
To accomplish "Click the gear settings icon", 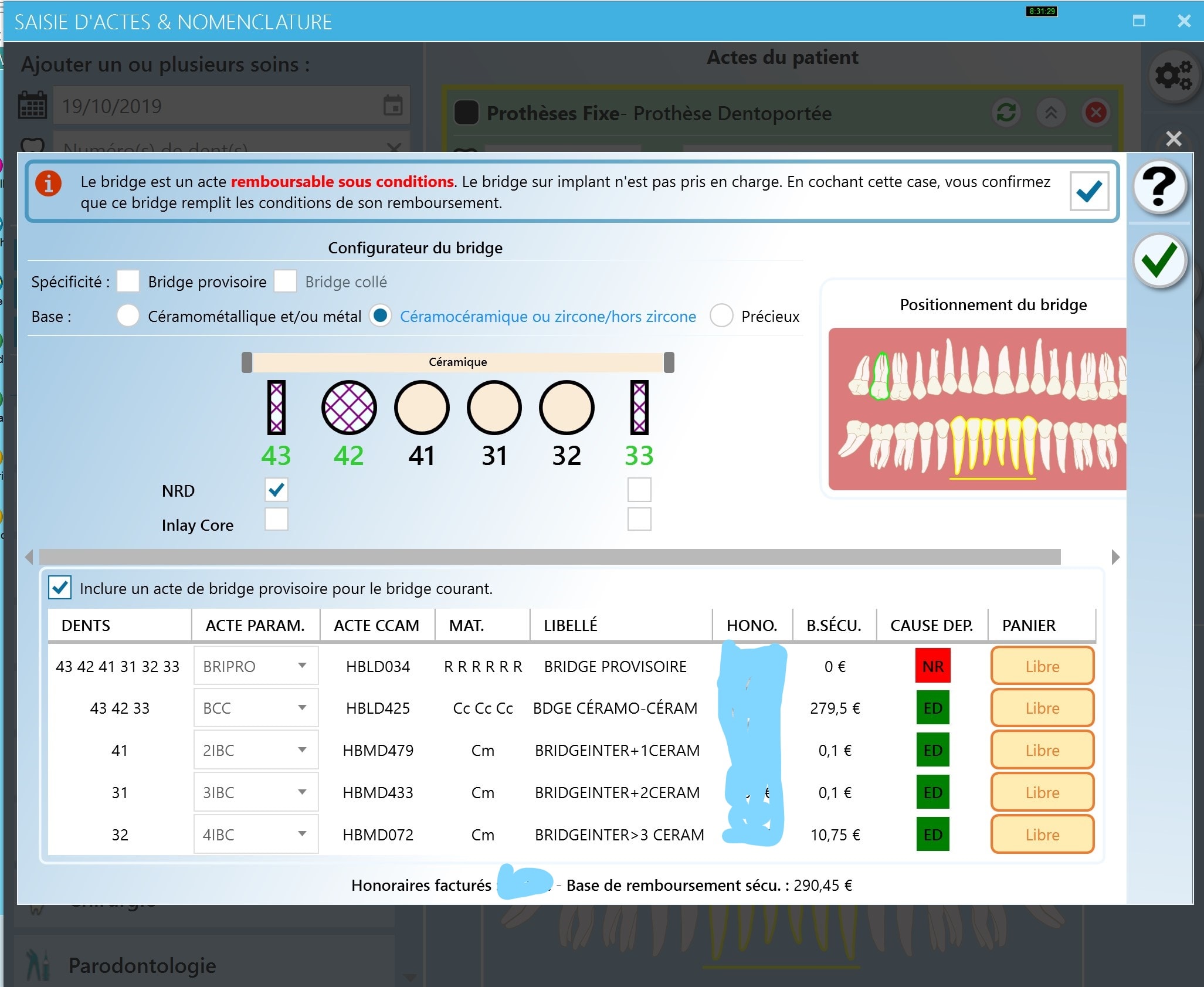I will click(x=1173, y=76).
